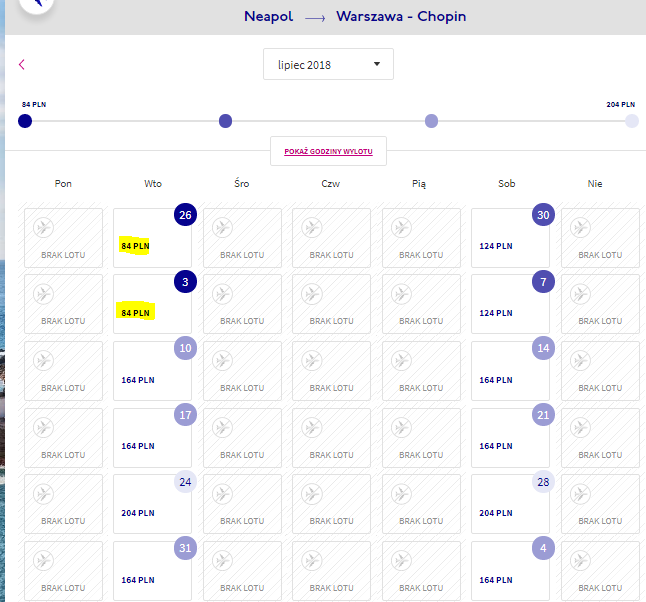Click the Czw column header

pyautogui.click(x=330, y=183)
